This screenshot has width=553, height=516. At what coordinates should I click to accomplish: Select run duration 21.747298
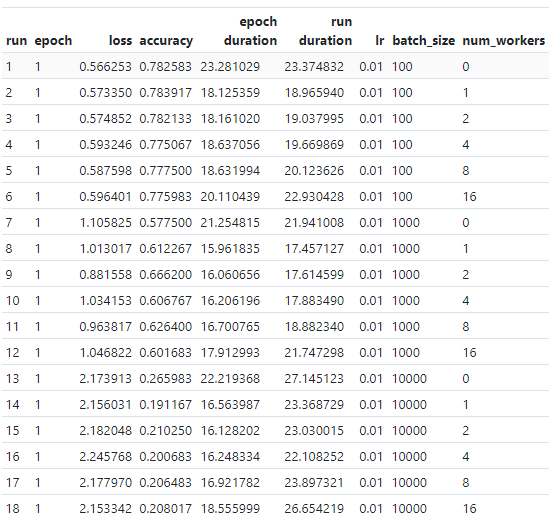coord(314,353)
